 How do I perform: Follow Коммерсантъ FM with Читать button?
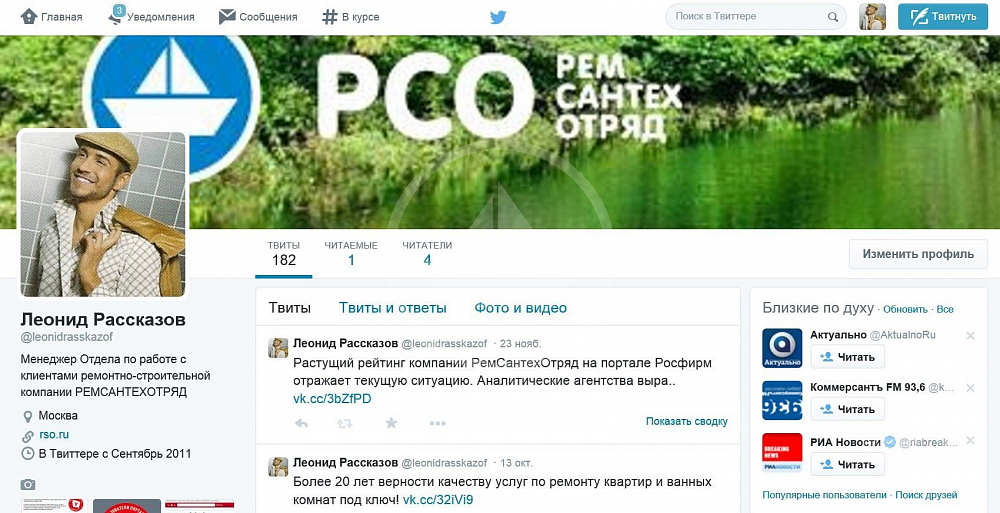[848, 409]
